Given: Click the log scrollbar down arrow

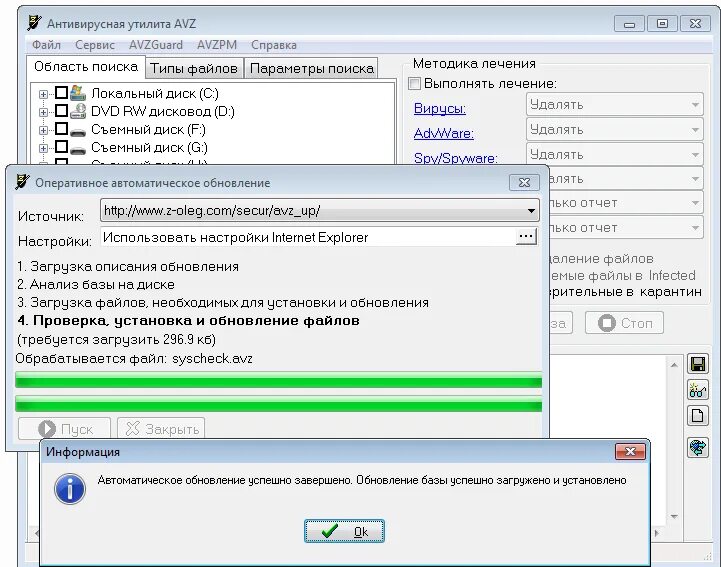Looking at the screenshot, I should [674, 517].
